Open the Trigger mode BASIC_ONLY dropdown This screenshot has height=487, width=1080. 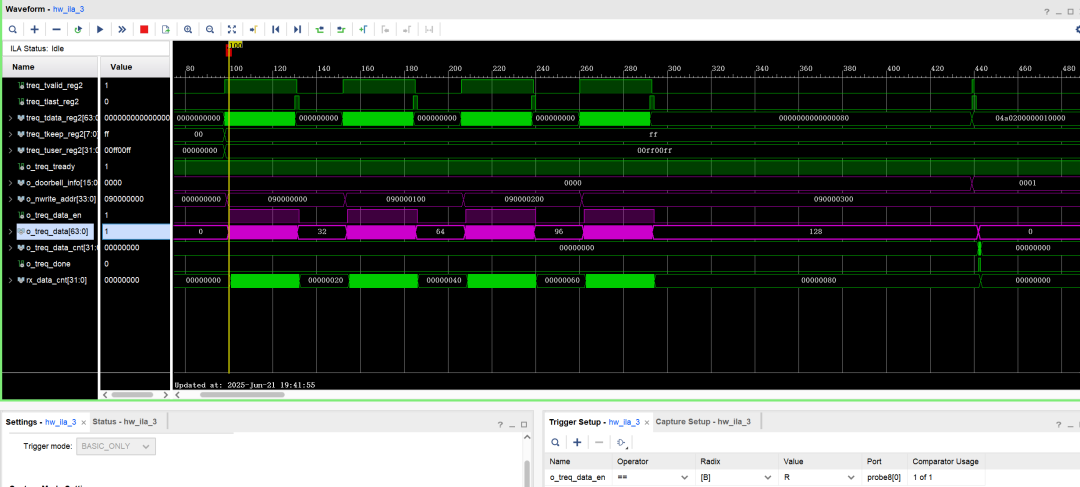116,446
